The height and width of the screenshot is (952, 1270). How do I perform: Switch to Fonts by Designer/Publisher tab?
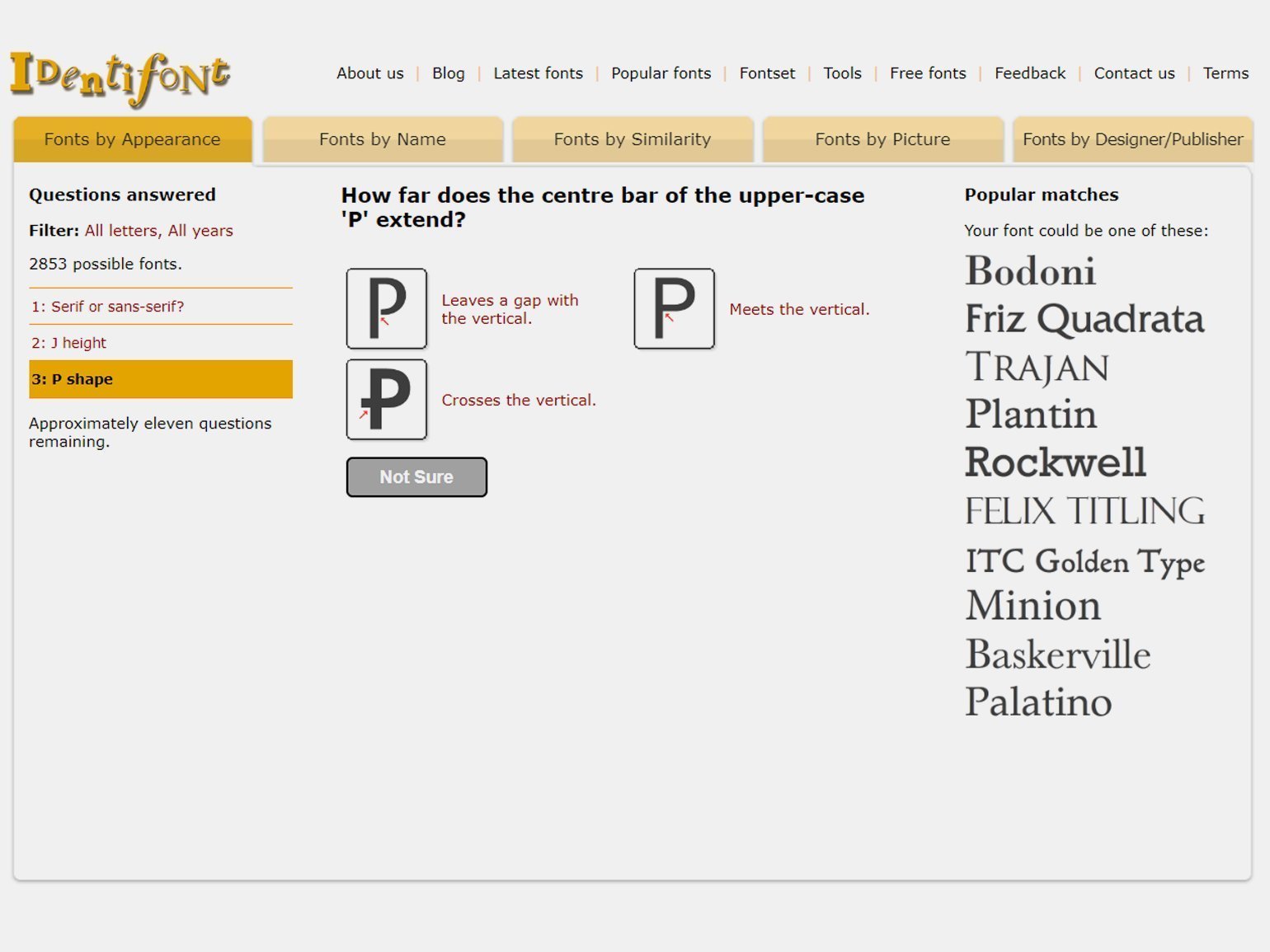point(1133,139)
